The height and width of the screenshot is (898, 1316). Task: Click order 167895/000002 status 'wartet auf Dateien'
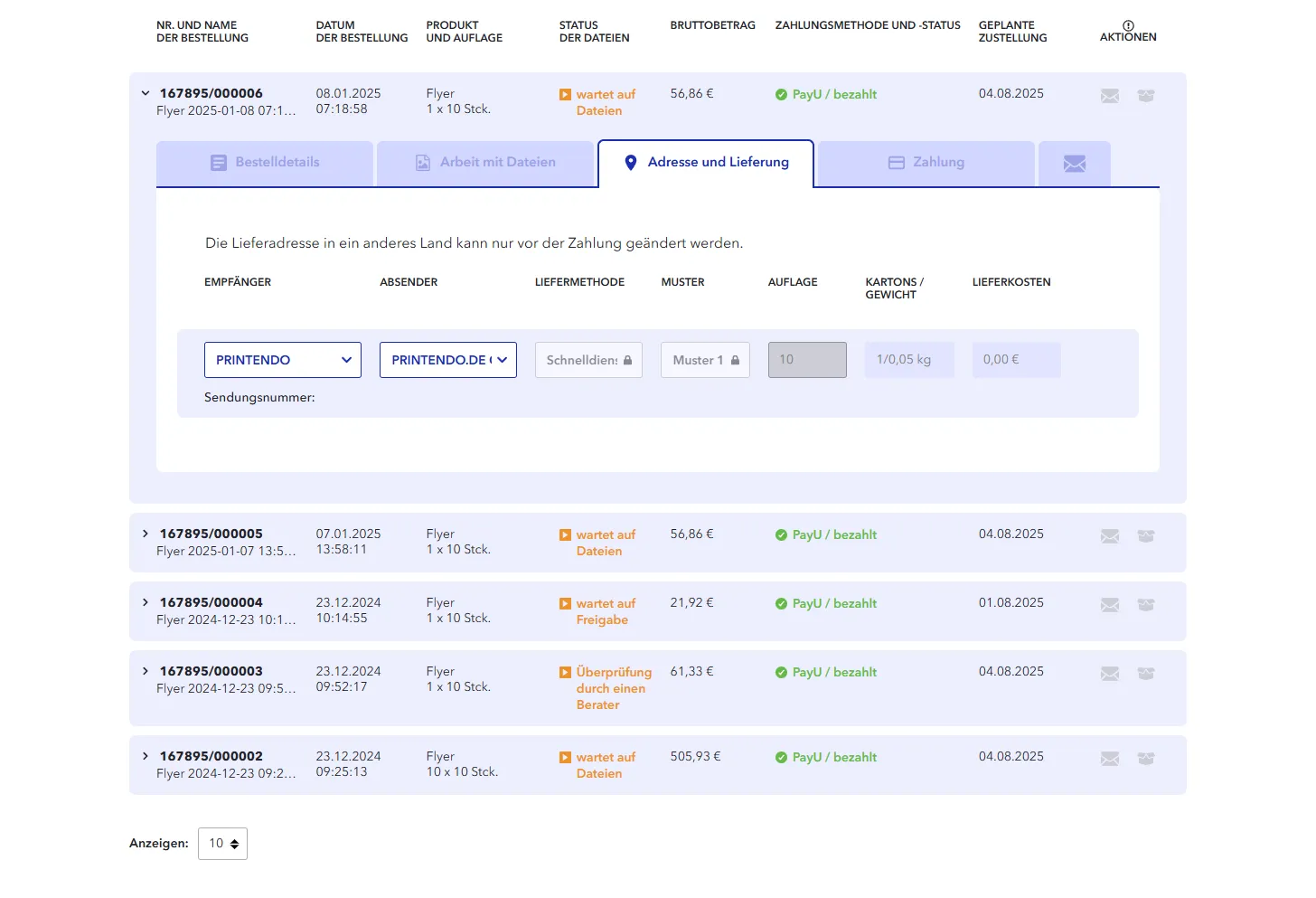[x=606, y=765]
